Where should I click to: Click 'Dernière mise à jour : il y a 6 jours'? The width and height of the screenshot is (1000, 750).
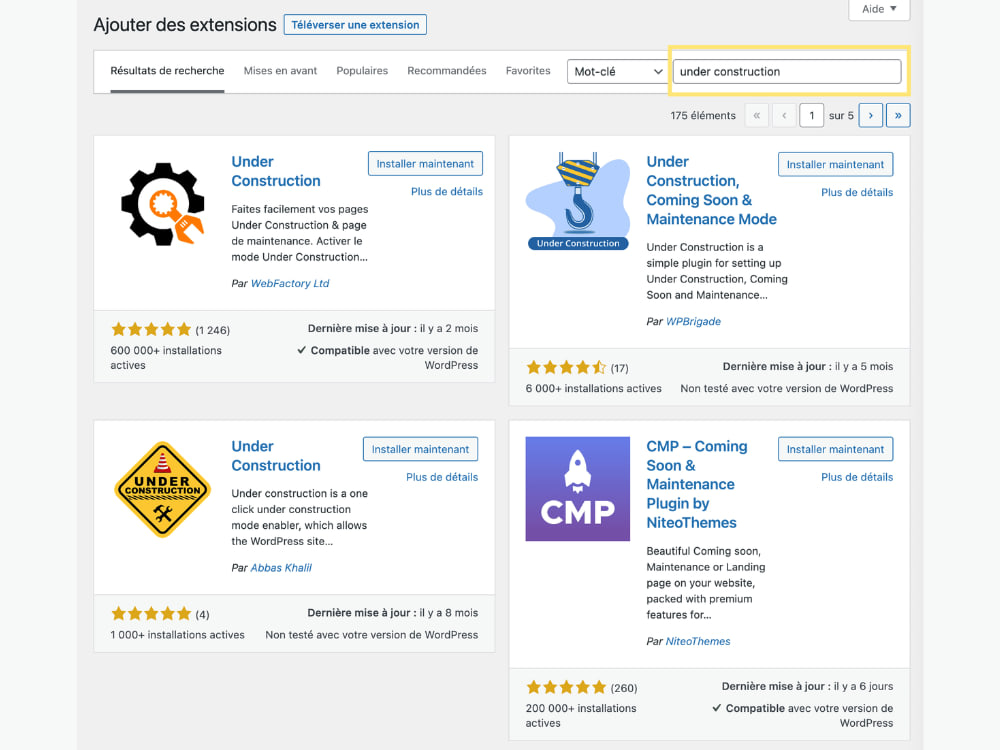pos(807,686)
